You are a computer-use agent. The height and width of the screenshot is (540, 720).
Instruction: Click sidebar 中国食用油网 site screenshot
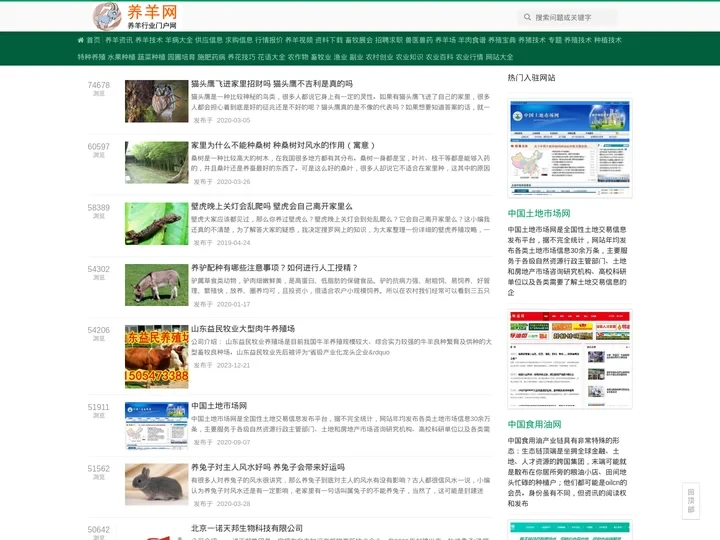[x=570, y=359]
